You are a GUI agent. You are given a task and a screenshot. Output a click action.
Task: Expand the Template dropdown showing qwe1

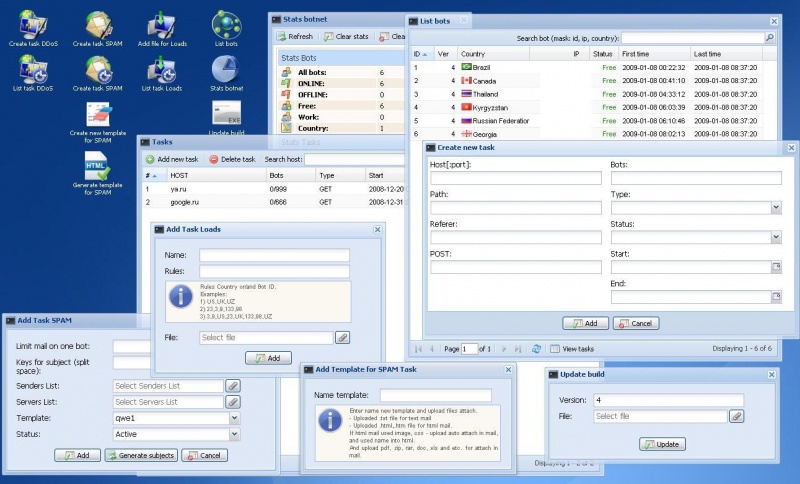click(233, 419)
